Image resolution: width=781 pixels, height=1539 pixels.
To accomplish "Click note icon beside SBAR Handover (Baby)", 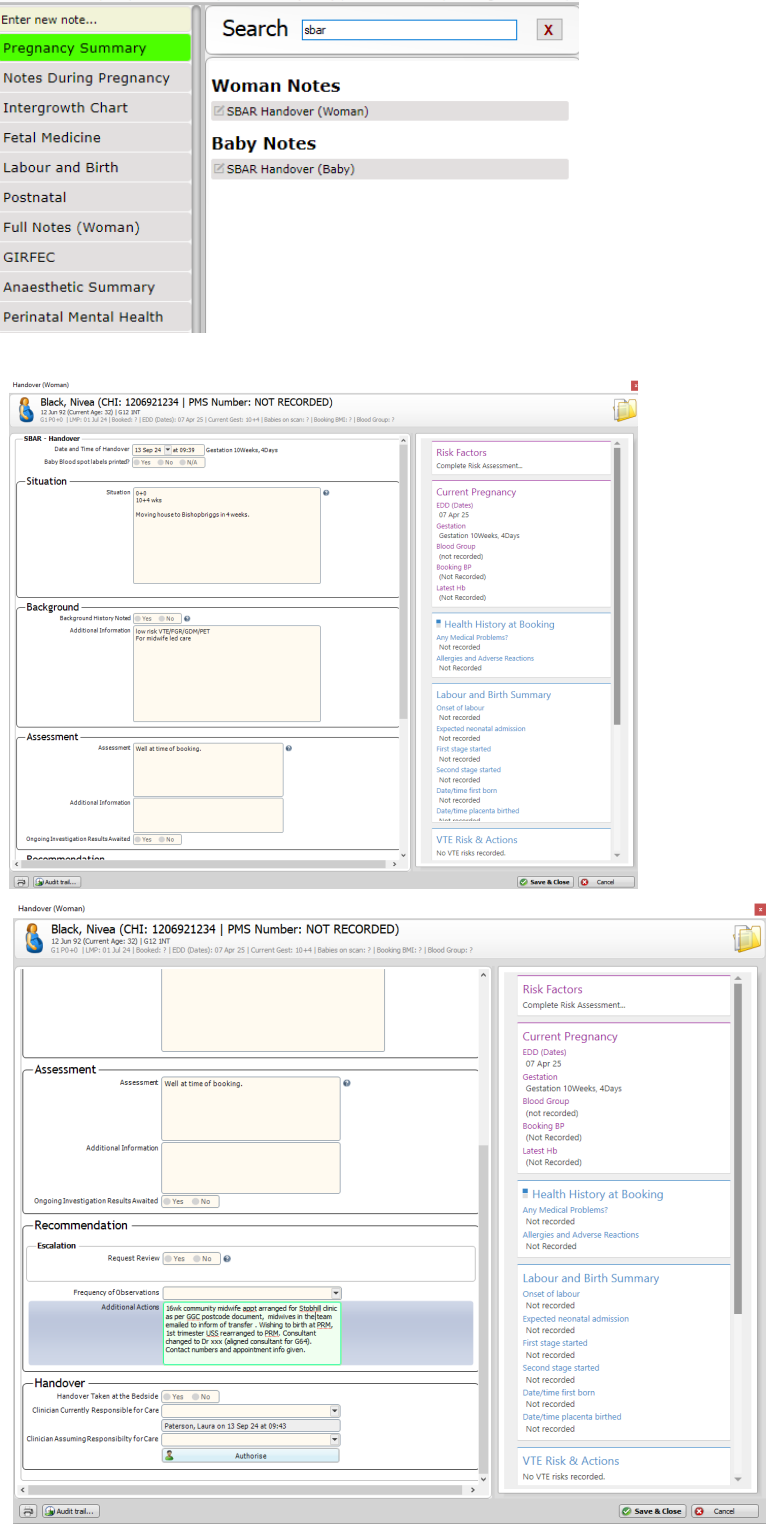I will point(219,169).
